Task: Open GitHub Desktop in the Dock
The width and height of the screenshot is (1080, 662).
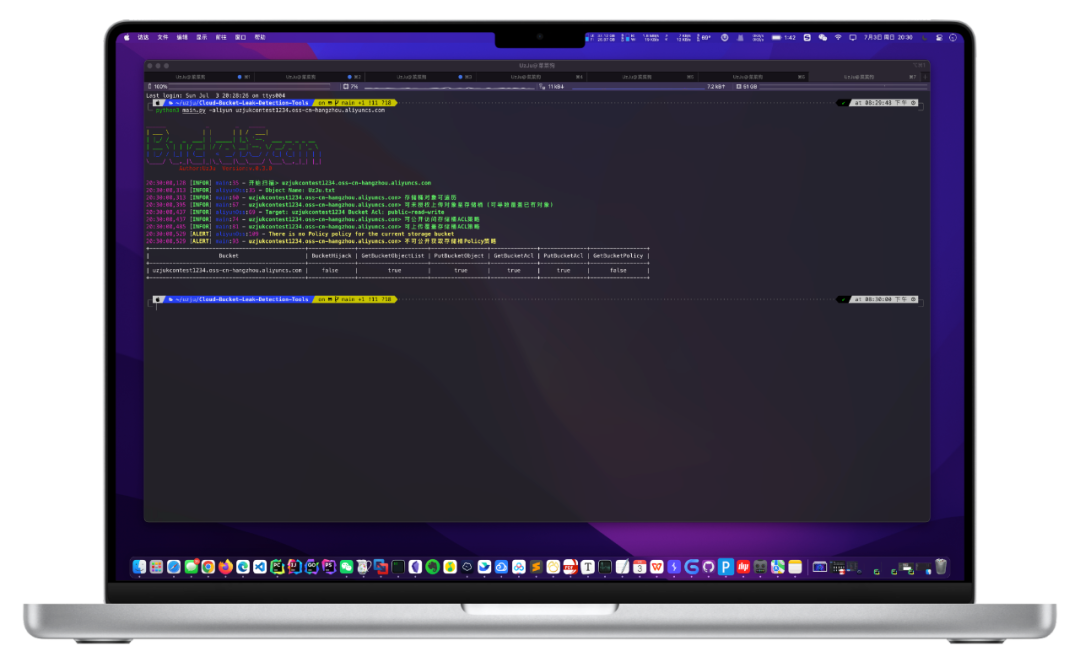Action: (x=709, y=567)
